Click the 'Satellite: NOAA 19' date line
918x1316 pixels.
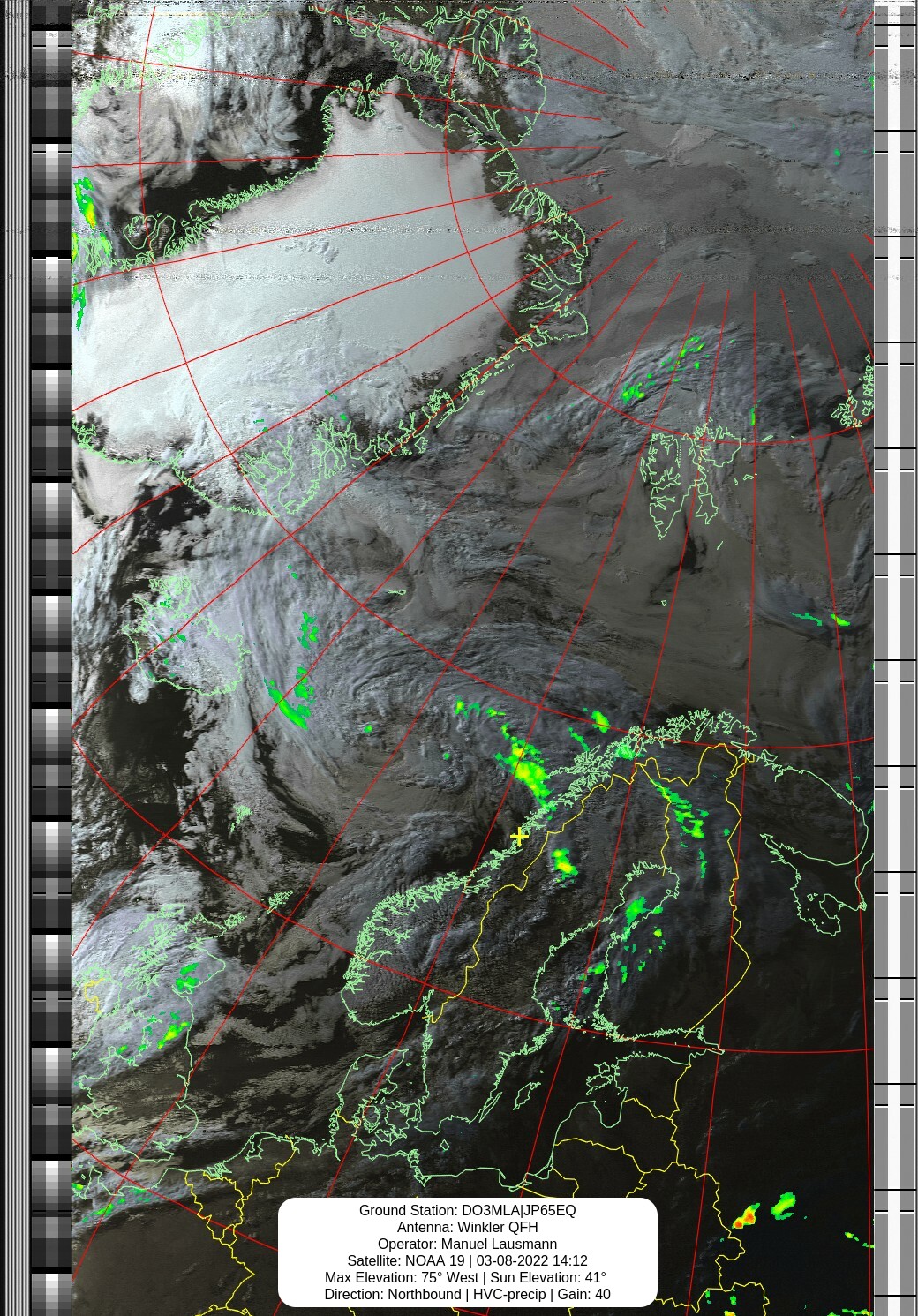coord(467,1260)
